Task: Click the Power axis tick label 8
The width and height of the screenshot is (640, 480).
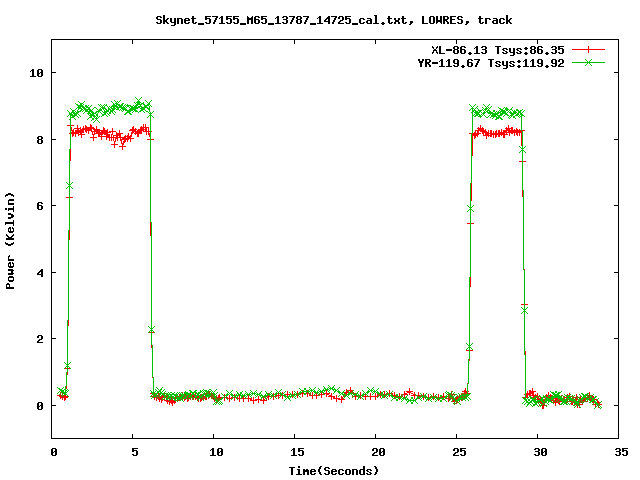Action: click(40, 140)
